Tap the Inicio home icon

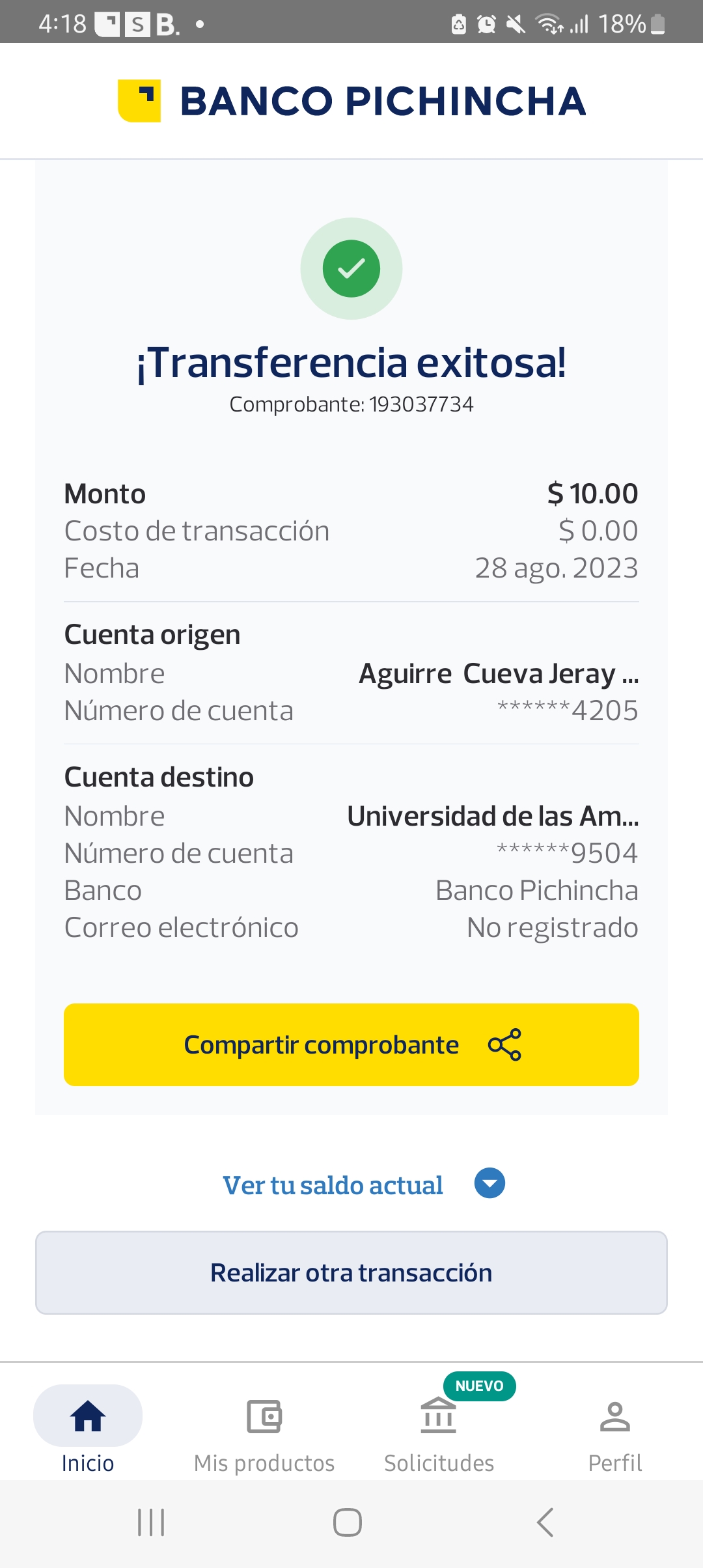pos(88,1416)
